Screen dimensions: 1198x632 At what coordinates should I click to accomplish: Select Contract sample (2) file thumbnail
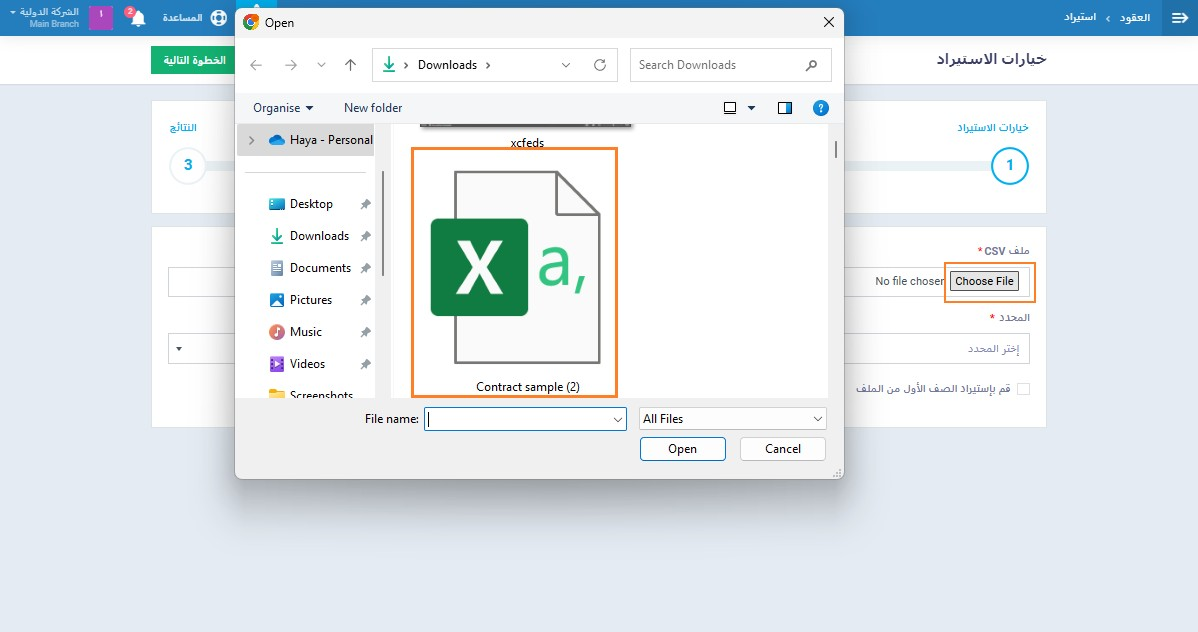514,272
